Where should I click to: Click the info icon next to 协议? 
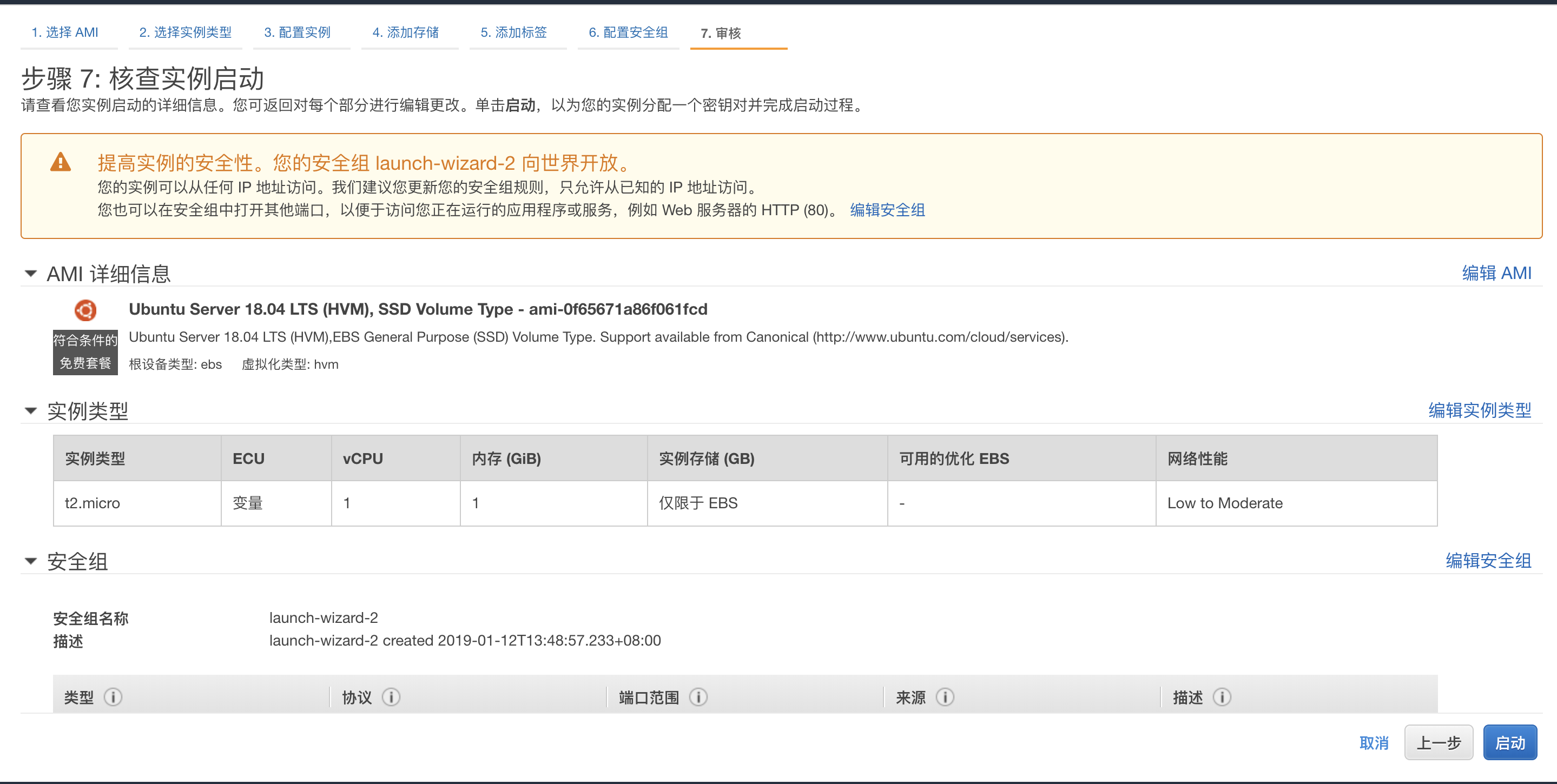click(391, 697)
